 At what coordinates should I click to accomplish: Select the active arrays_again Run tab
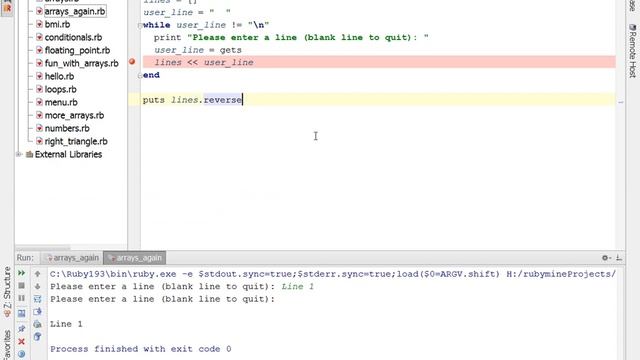(x=135, y=258)
